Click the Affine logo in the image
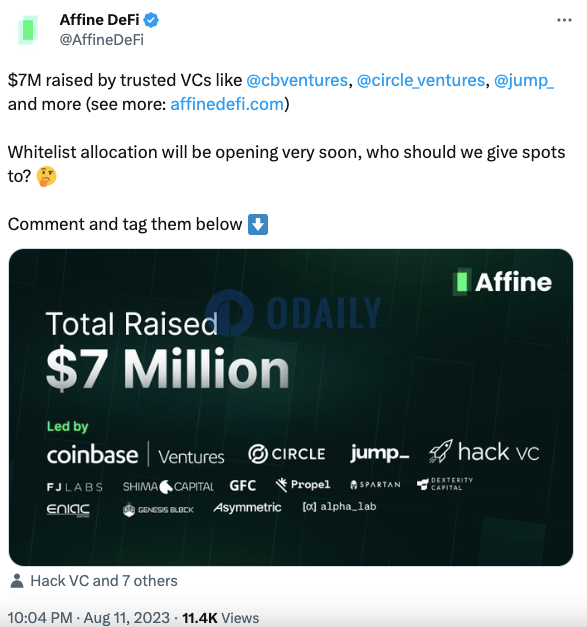 [502, 282]
